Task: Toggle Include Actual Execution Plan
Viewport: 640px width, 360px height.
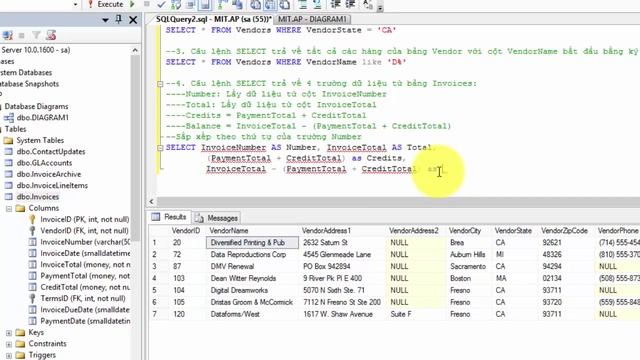Action: 222,4
